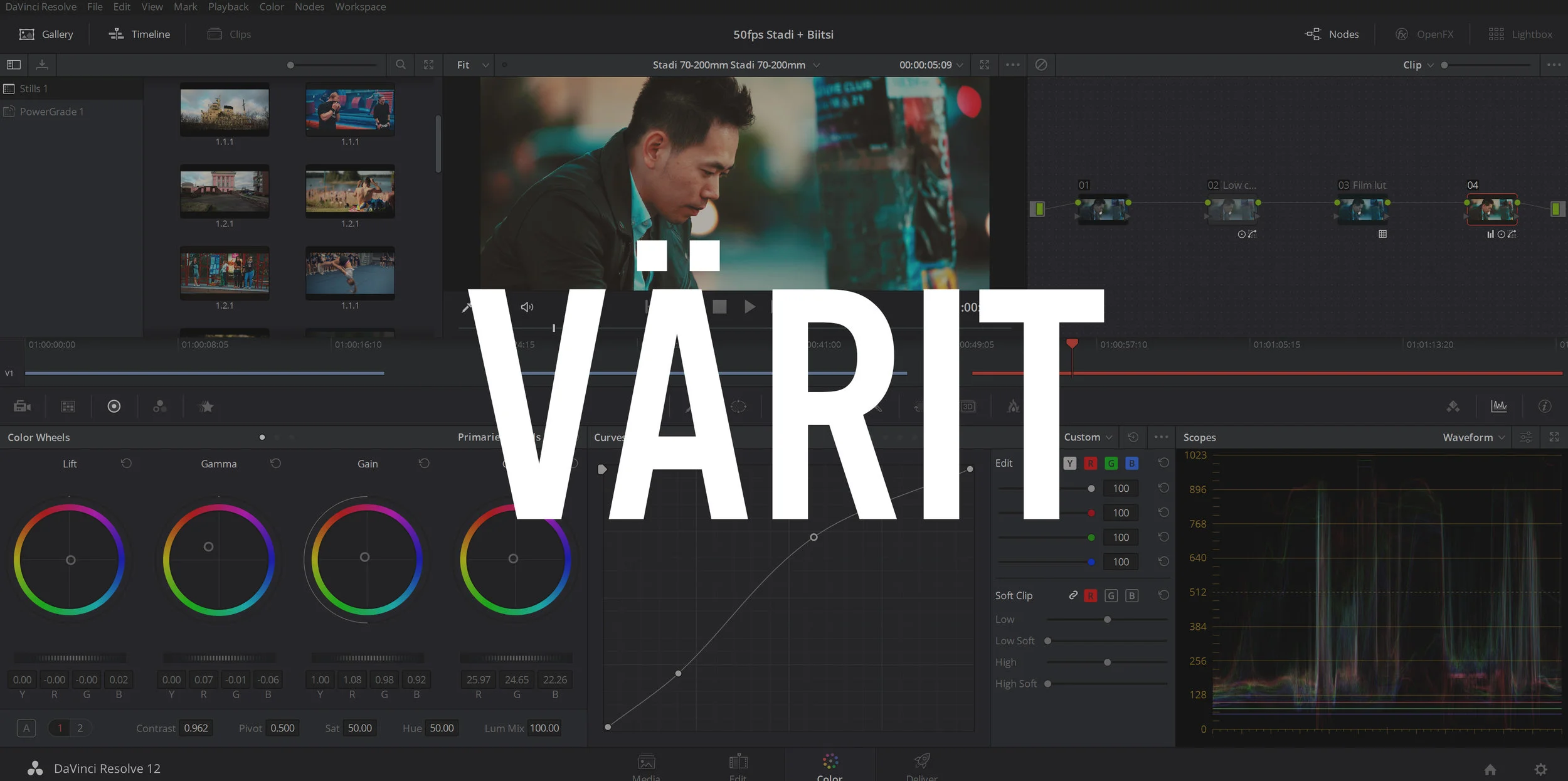The height and width of the screenshot is (781, 1568).
Task: Open the project settings gear icon
Action: [x=1540, y=769]
